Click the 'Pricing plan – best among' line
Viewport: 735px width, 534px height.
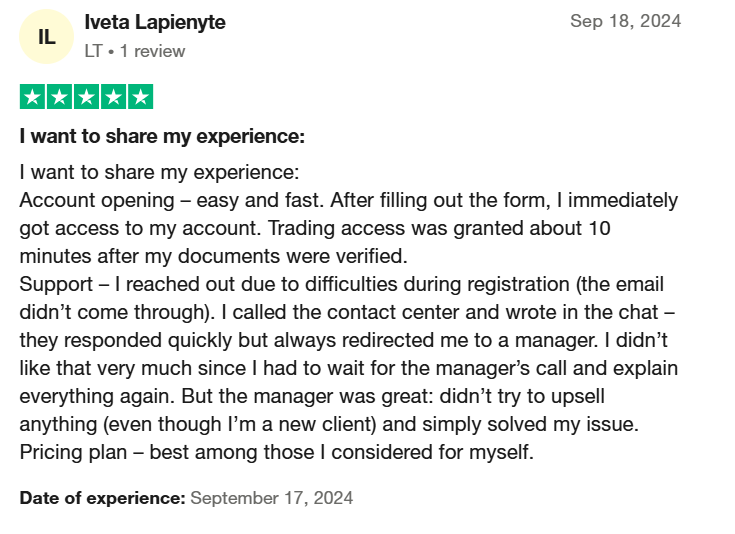[x=277, y=452]
